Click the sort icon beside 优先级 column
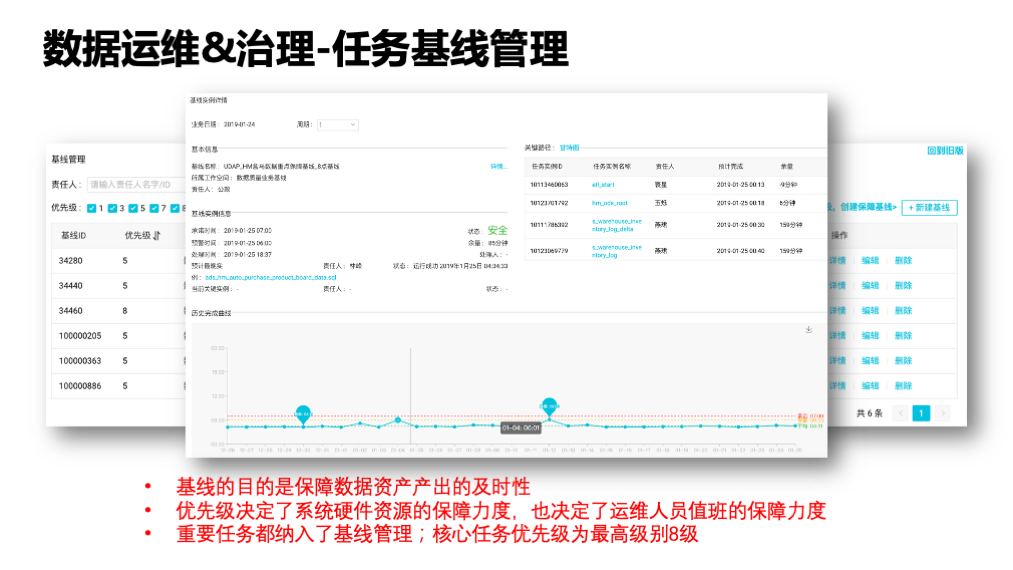 [157, 236]
